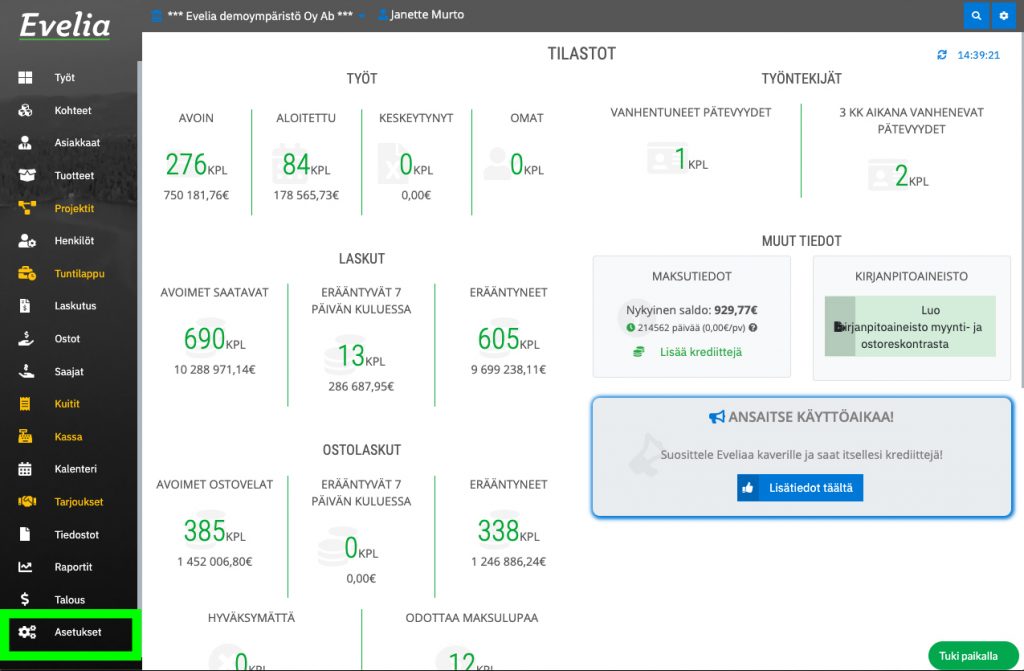Open the Kuitit receipt icon
This screenshot has width=1024, height=671.
(x=25, y=404)
